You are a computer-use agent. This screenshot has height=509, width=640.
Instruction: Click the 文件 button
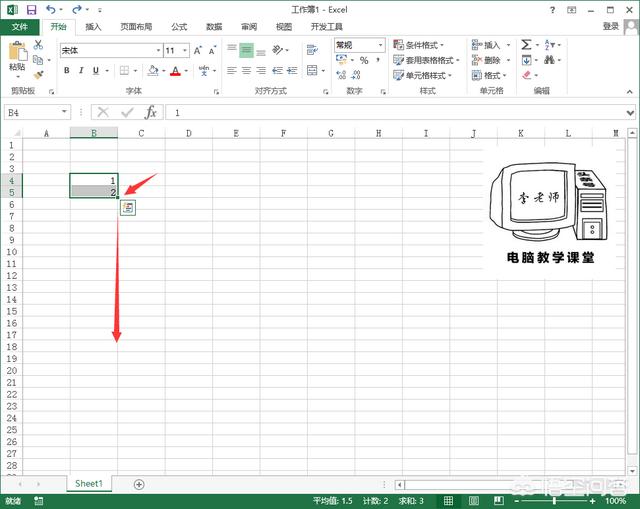pos(19,27)
